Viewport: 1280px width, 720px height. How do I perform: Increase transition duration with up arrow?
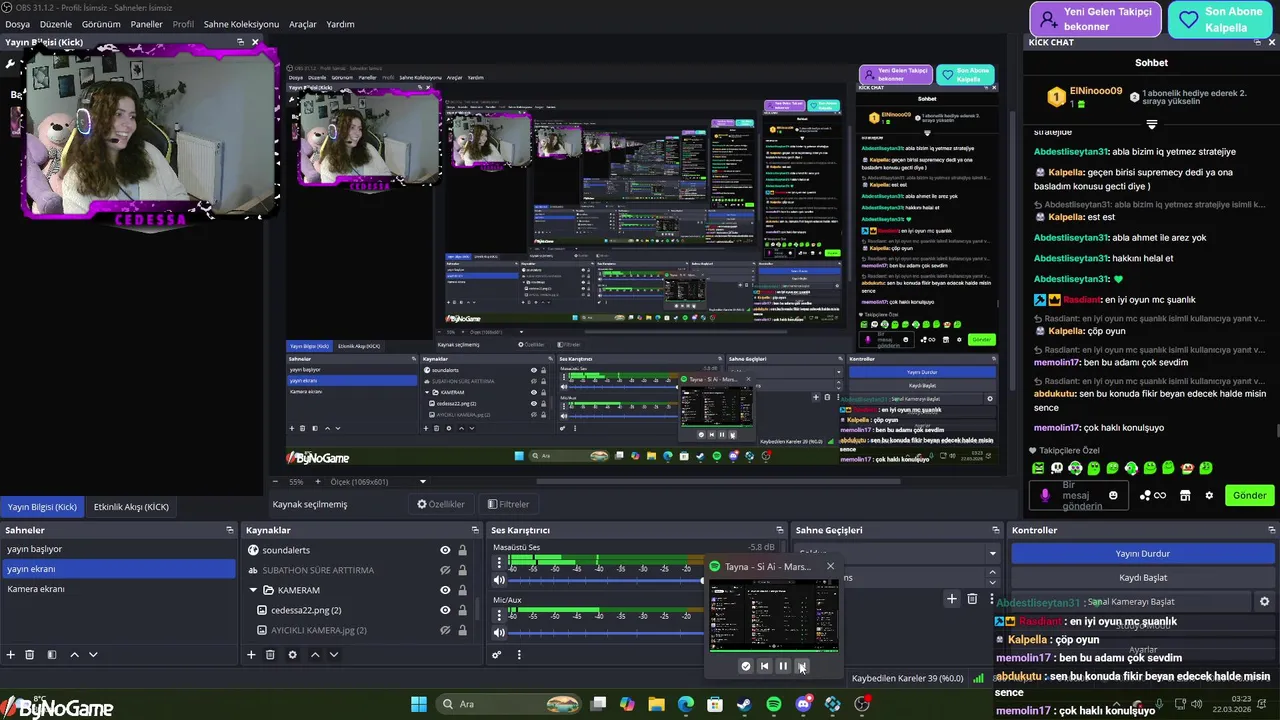coord(992,573)
